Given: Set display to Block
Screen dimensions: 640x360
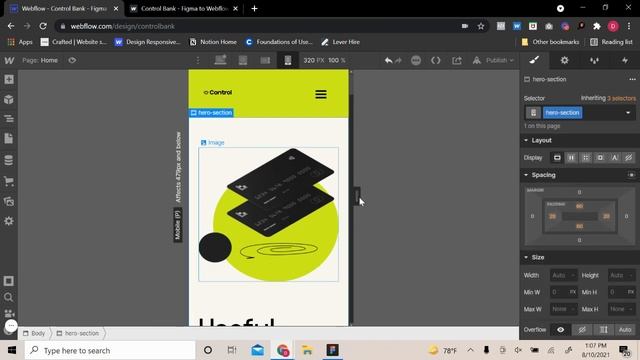Looking at the screenshot, I should point(557,158).
